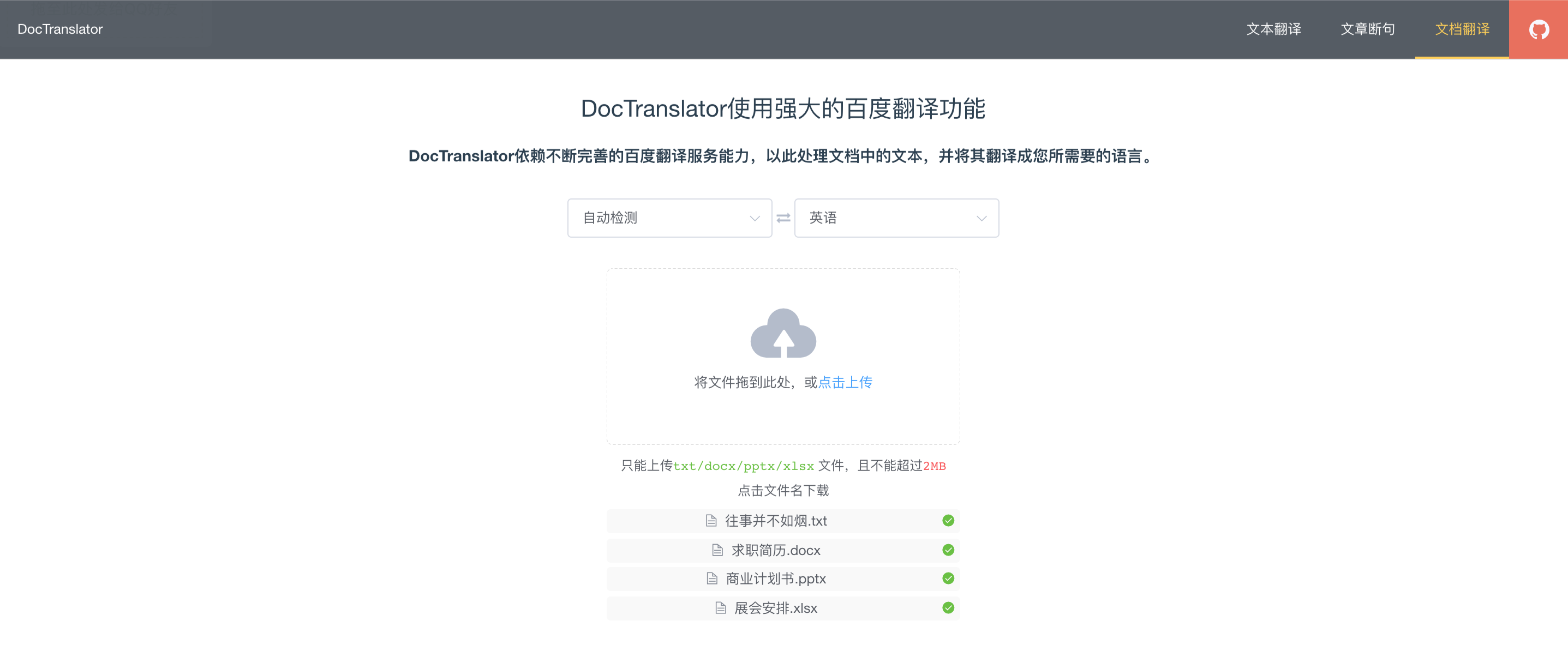Click file icon next to 展会安排.xlsx

click(720, 607)
